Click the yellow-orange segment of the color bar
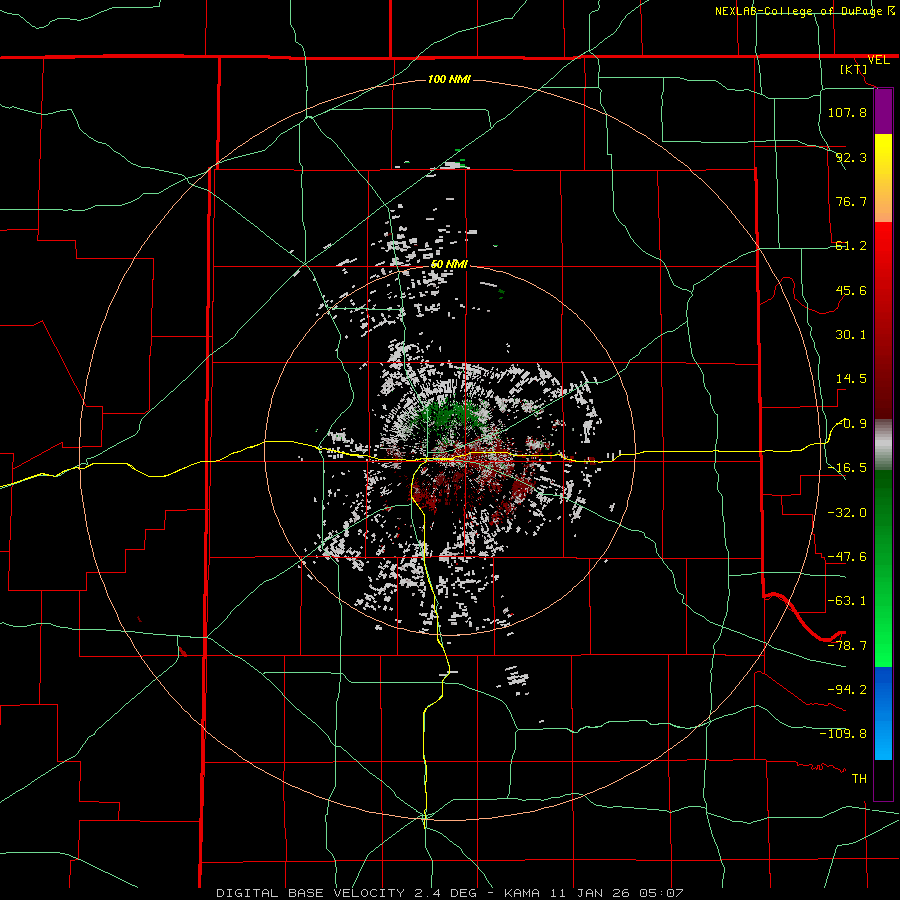900x900 pixels. 883,179
